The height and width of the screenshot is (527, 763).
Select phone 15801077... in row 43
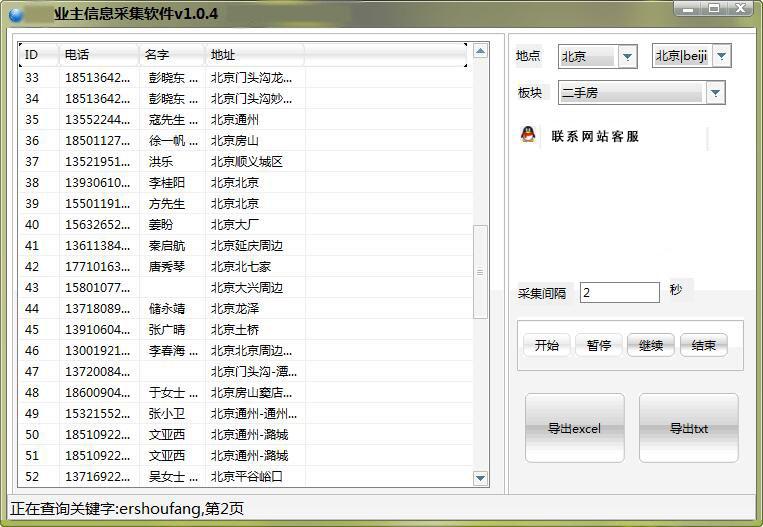point(97,288)
